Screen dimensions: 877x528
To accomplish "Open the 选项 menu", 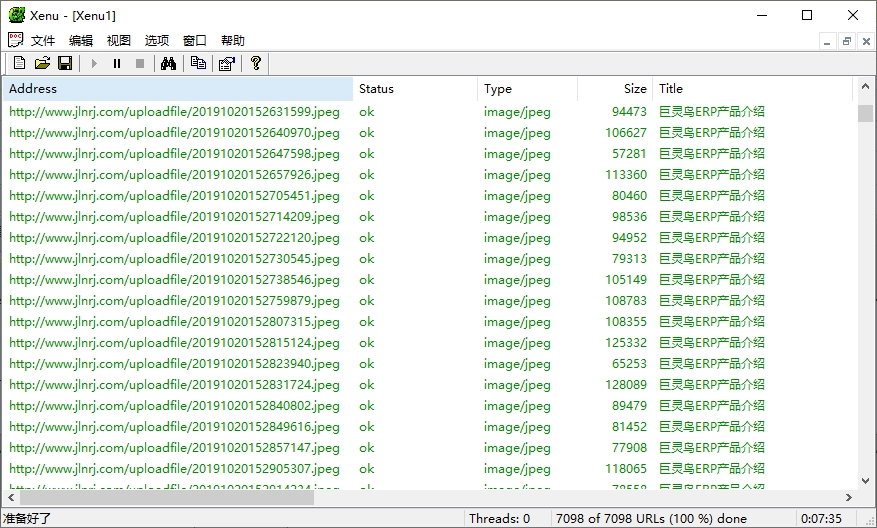I will [x=157, y=41].
